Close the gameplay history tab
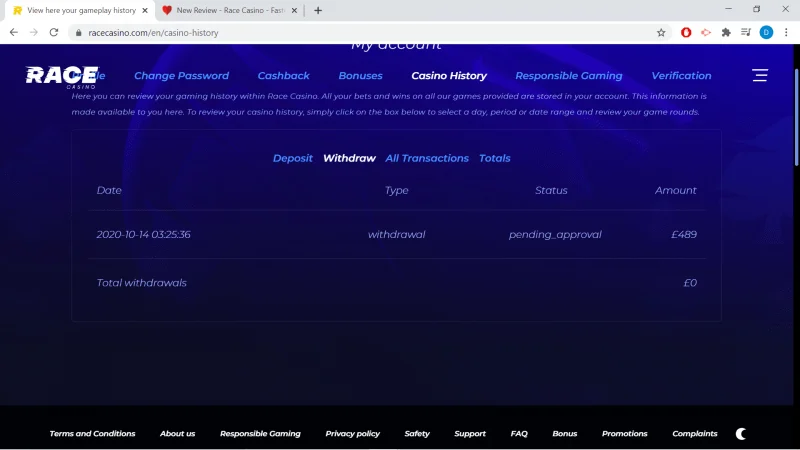Screen dimensions: 800x450 tap(145, 10)
